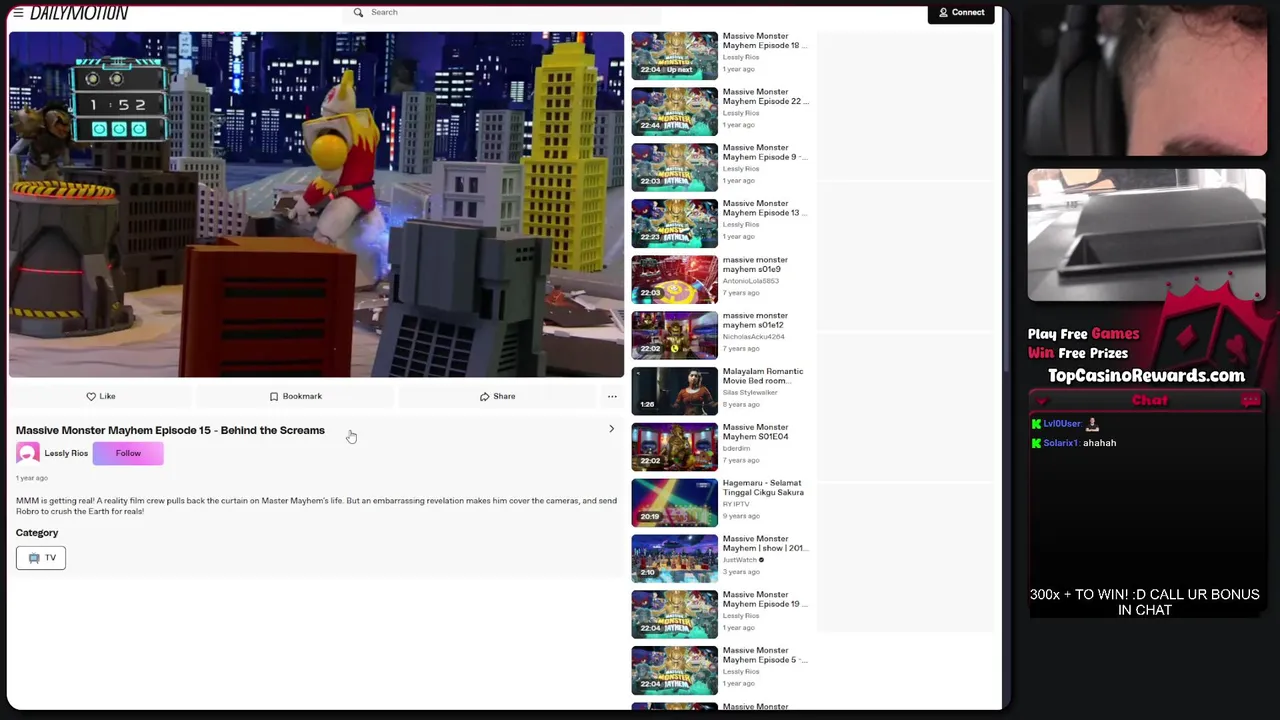Viewport: 1280px width, 720px height.
Task: Click NicholasAcku4284 uploader name
Action: pos(754,337)
